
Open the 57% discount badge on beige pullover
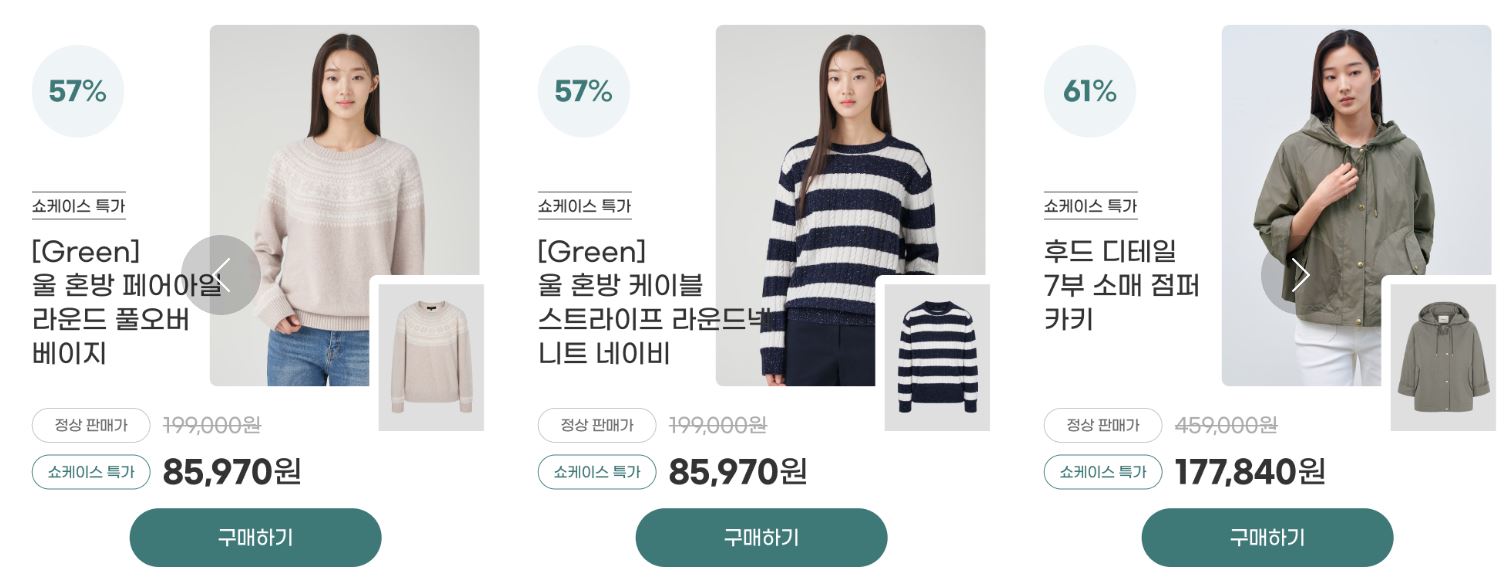pos(78,91)
